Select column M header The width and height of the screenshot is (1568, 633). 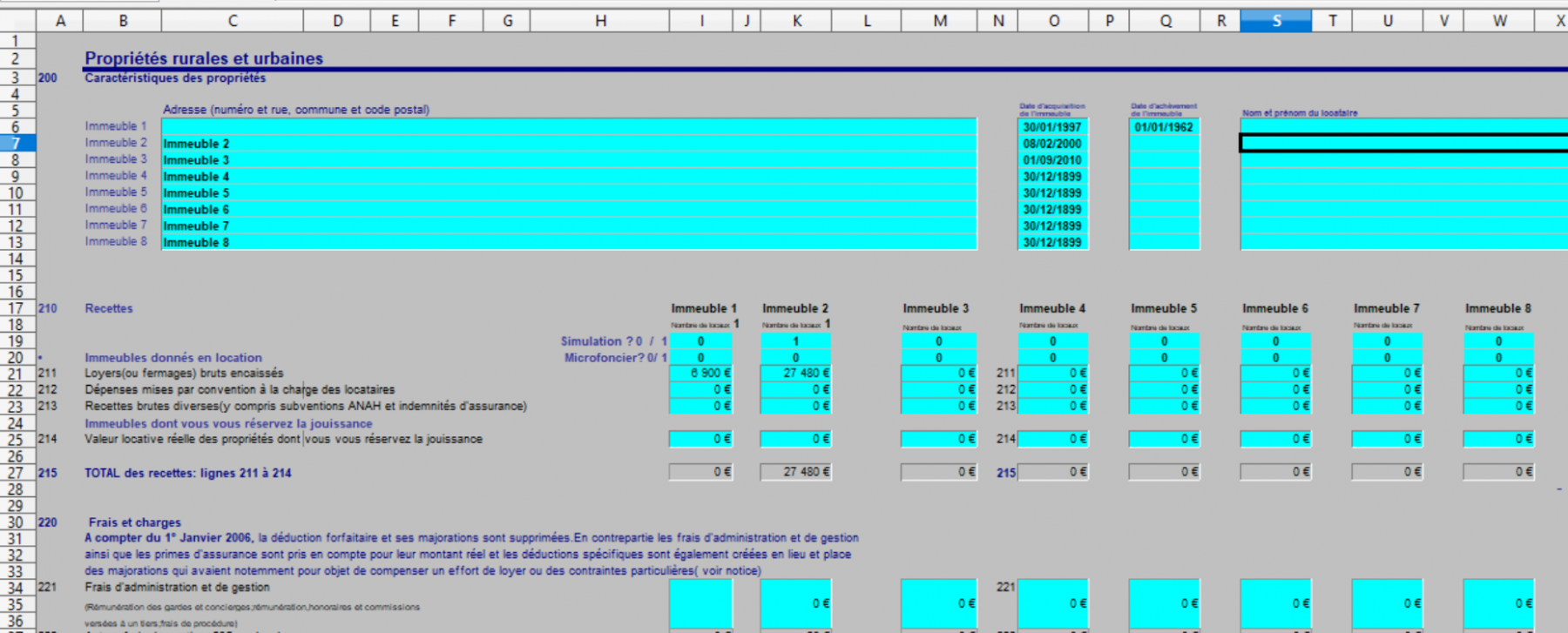click(940, 21)
